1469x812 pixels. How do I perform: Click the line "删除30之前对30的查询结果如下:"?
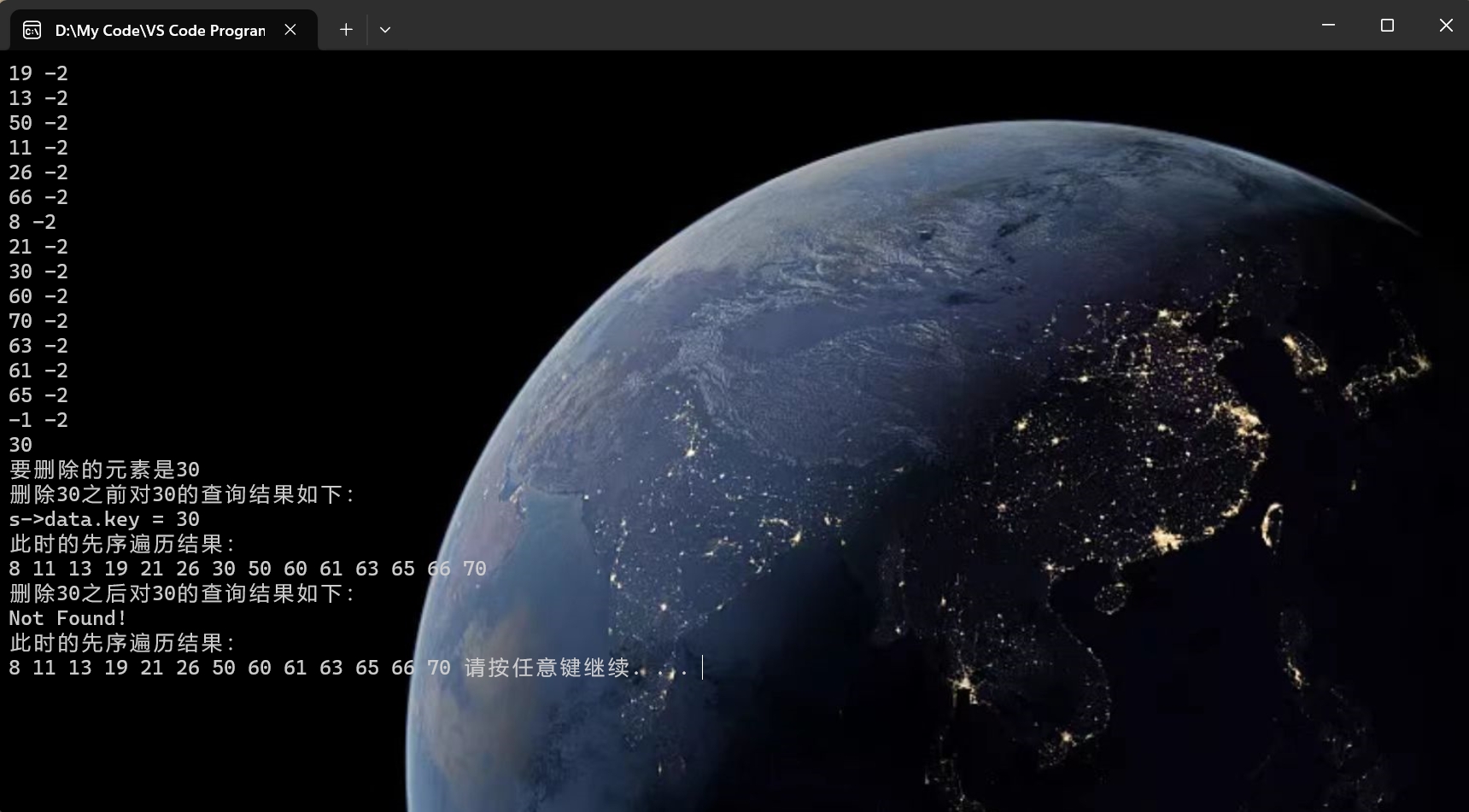click(182, 494)
